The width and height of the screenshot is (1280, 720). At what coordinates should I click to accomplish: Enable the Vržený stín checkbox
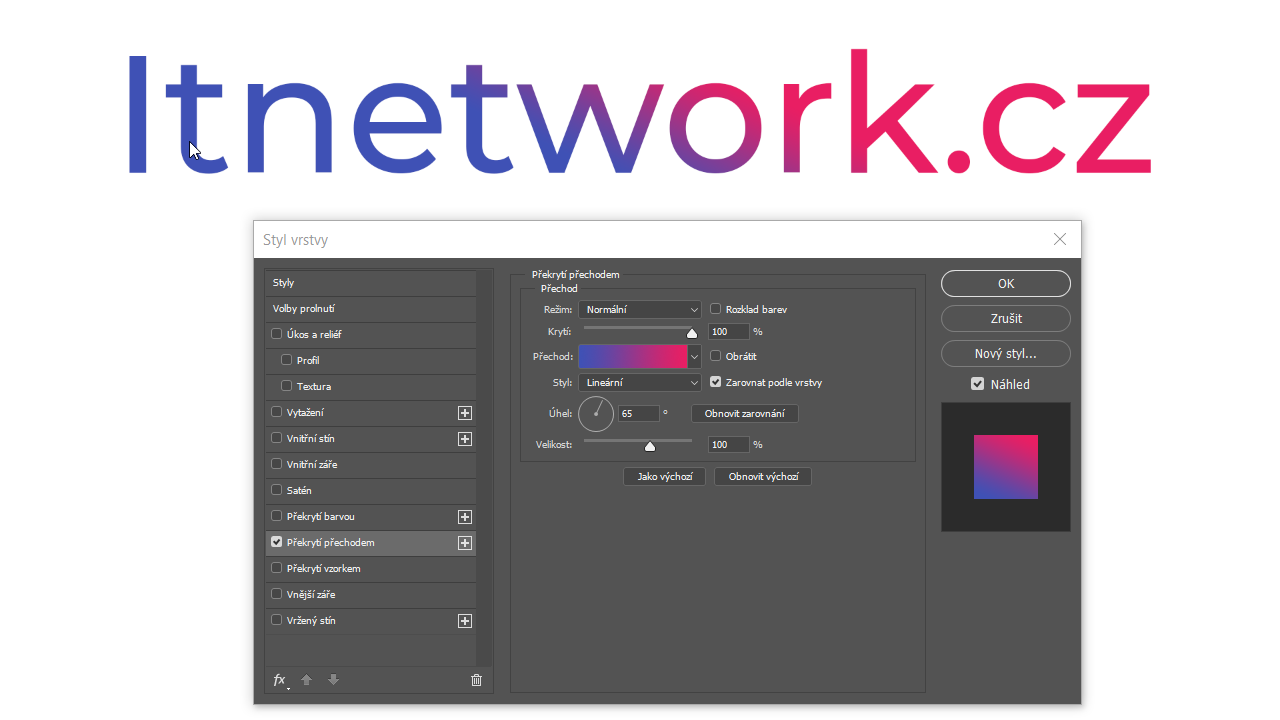click(x=277, y=620)
